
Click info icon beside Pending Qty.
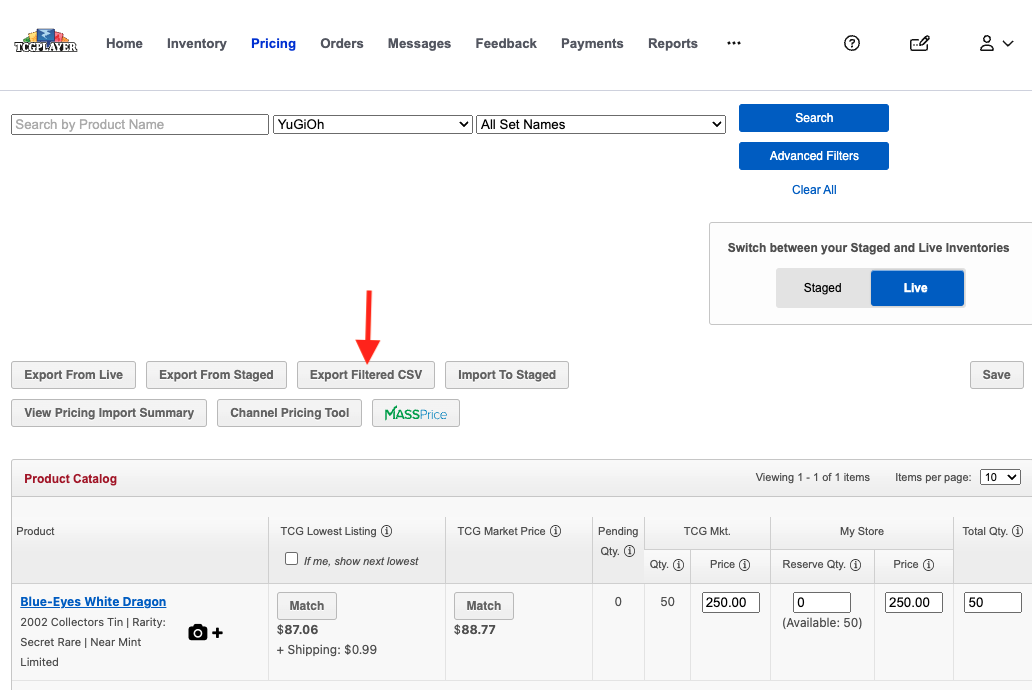(630, 551)
